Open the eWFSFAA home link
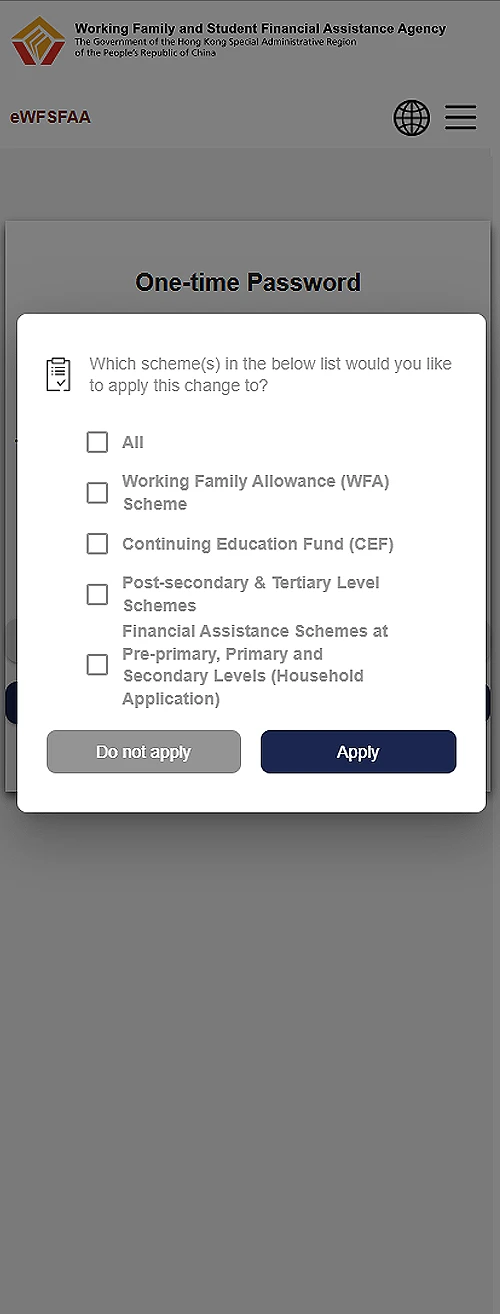 (50, 117)
